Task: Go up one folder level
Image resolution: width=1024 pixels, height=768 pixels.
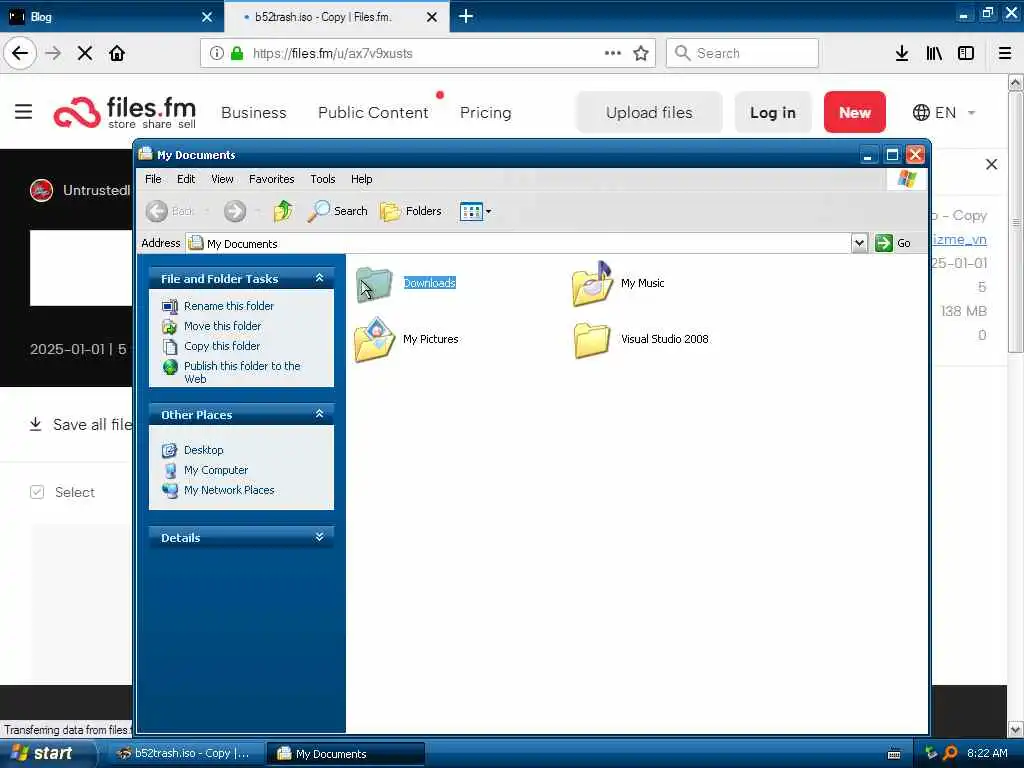Action: click(283, 211)
